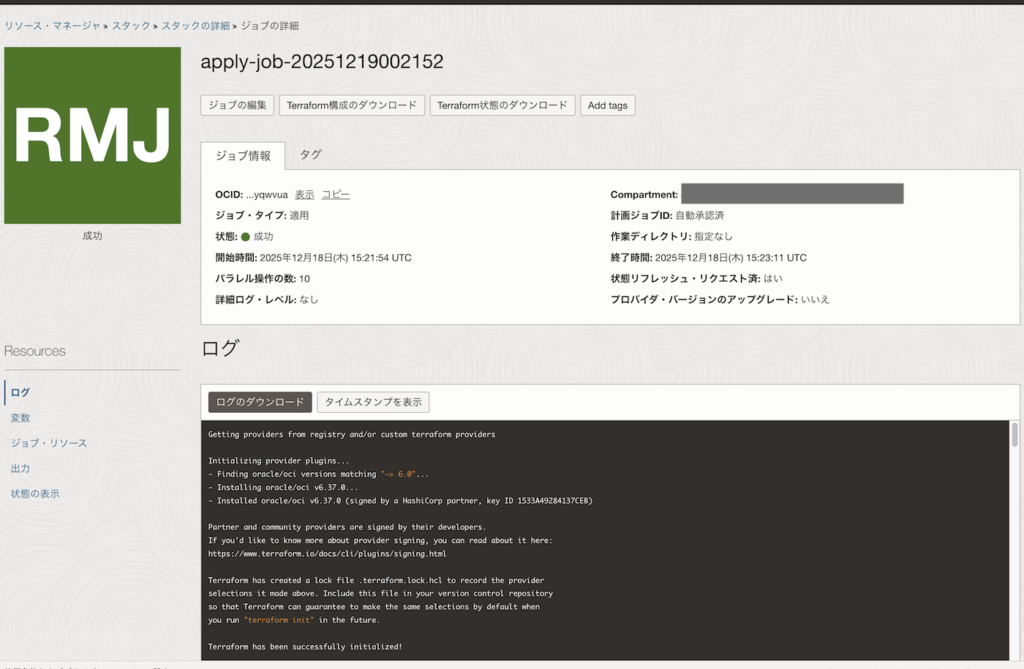This screenshot has width=1024, height=669.
Task: Open 変数 in Resources sidebar
Action: point(20,418)
